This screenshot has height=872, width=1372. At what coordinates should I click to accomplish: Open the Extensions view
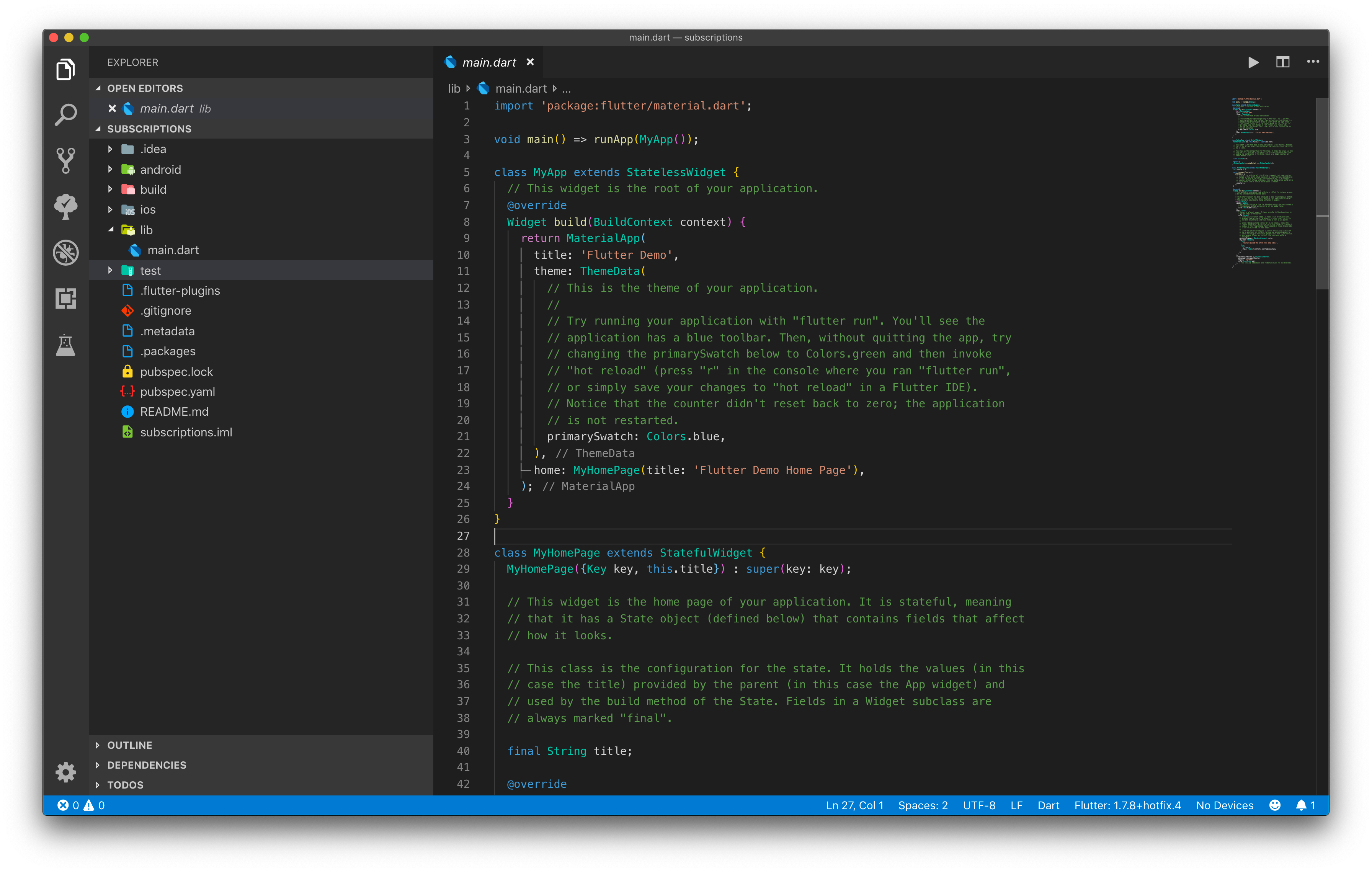pyautogui.click(x=65, y=299)
